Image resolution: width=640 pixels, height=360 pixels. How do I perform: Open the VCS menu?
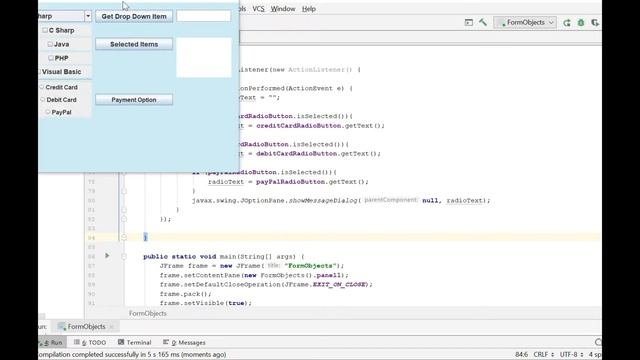pyautogui.click(x=258, y=9)
